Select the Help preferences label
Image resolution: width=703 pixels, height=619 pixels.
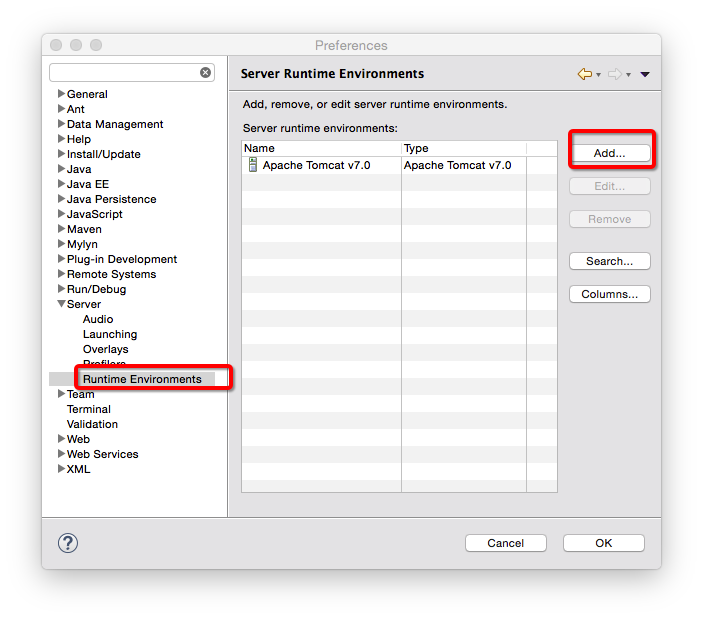[x=78, y=139]
